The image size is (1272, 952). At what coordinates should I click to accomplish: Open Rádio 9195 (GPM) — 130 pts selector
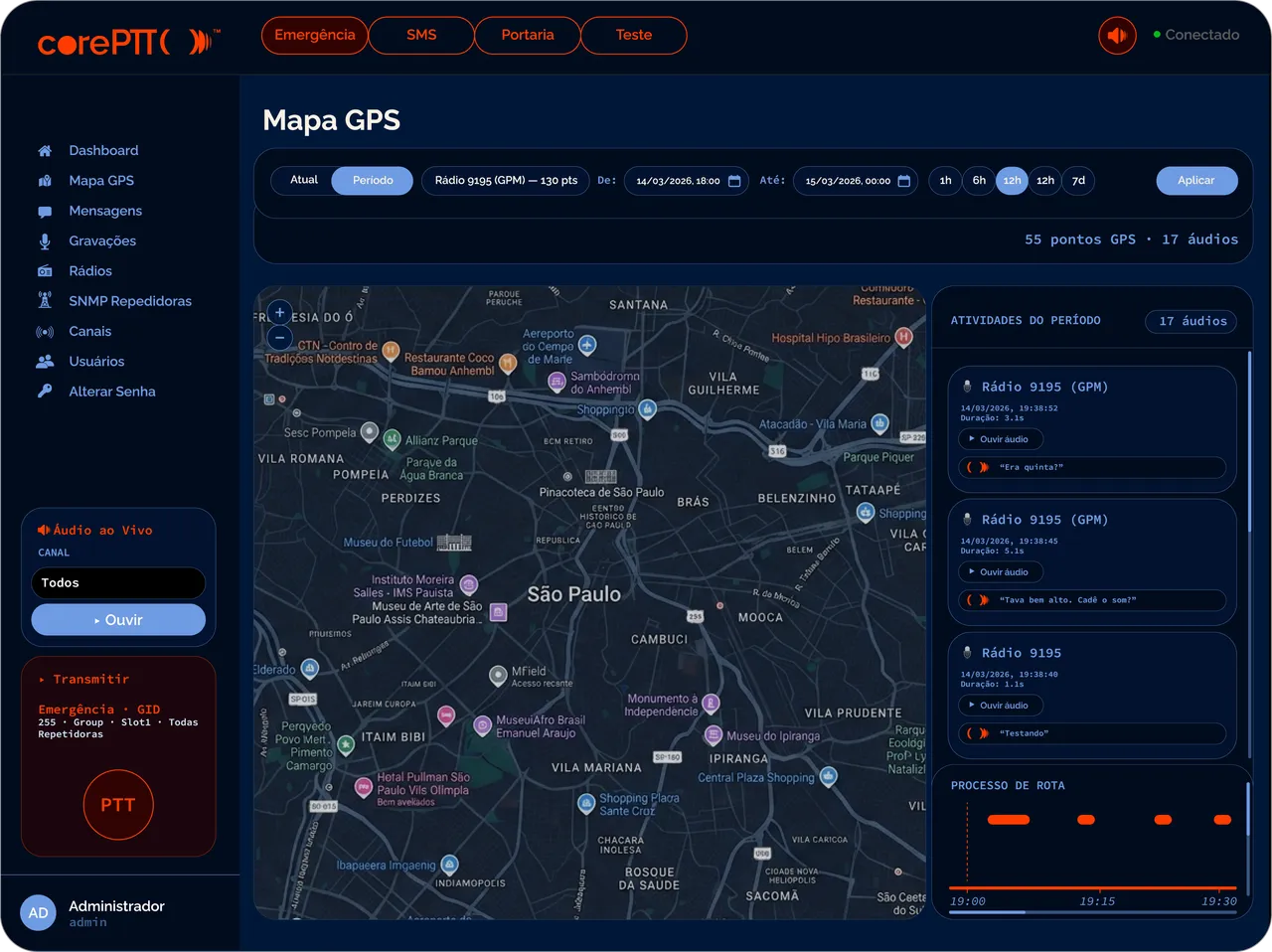[506, 180]
